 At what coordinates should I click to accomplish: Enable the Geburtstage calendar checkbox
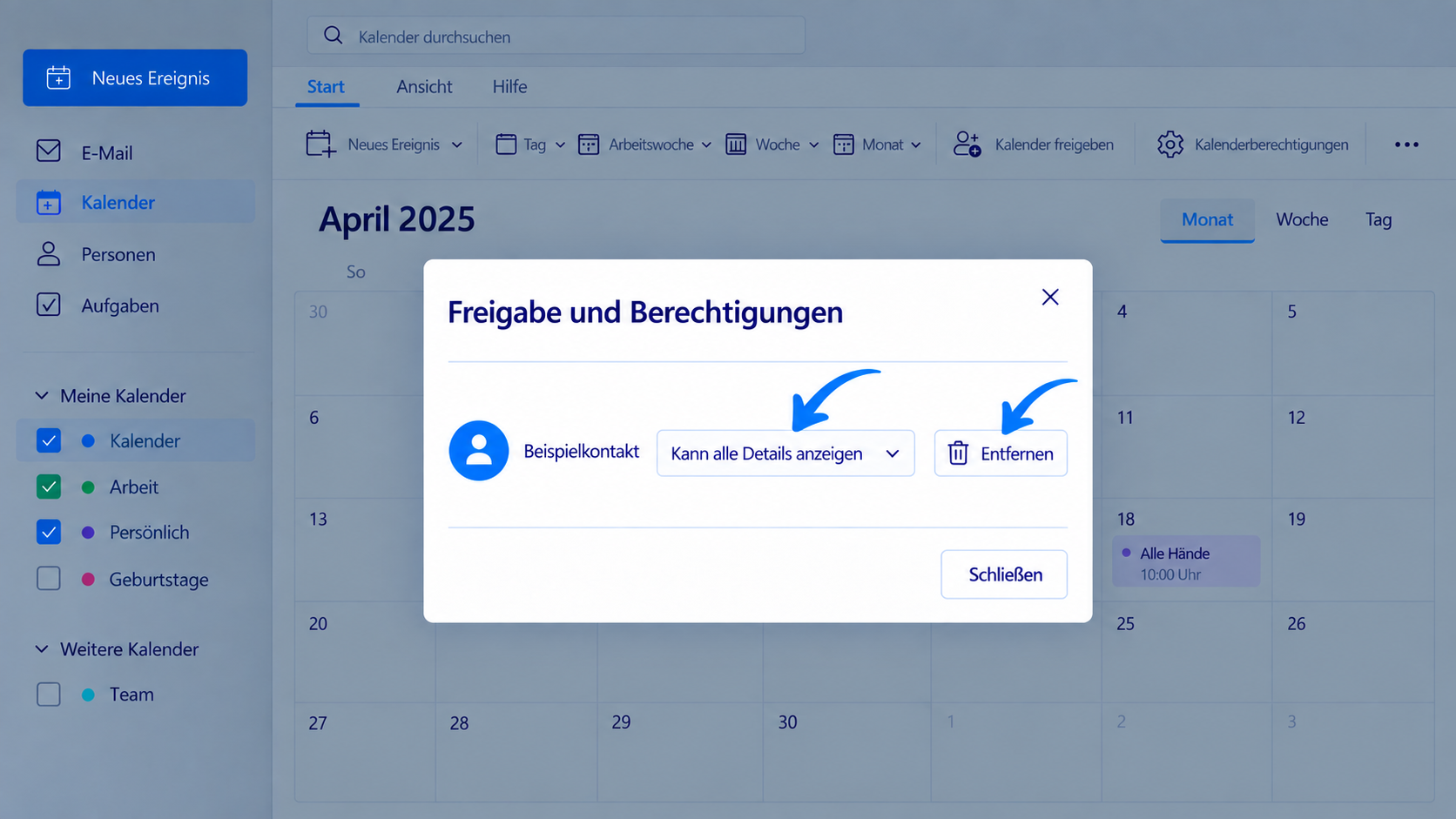[x=49, y=579]
